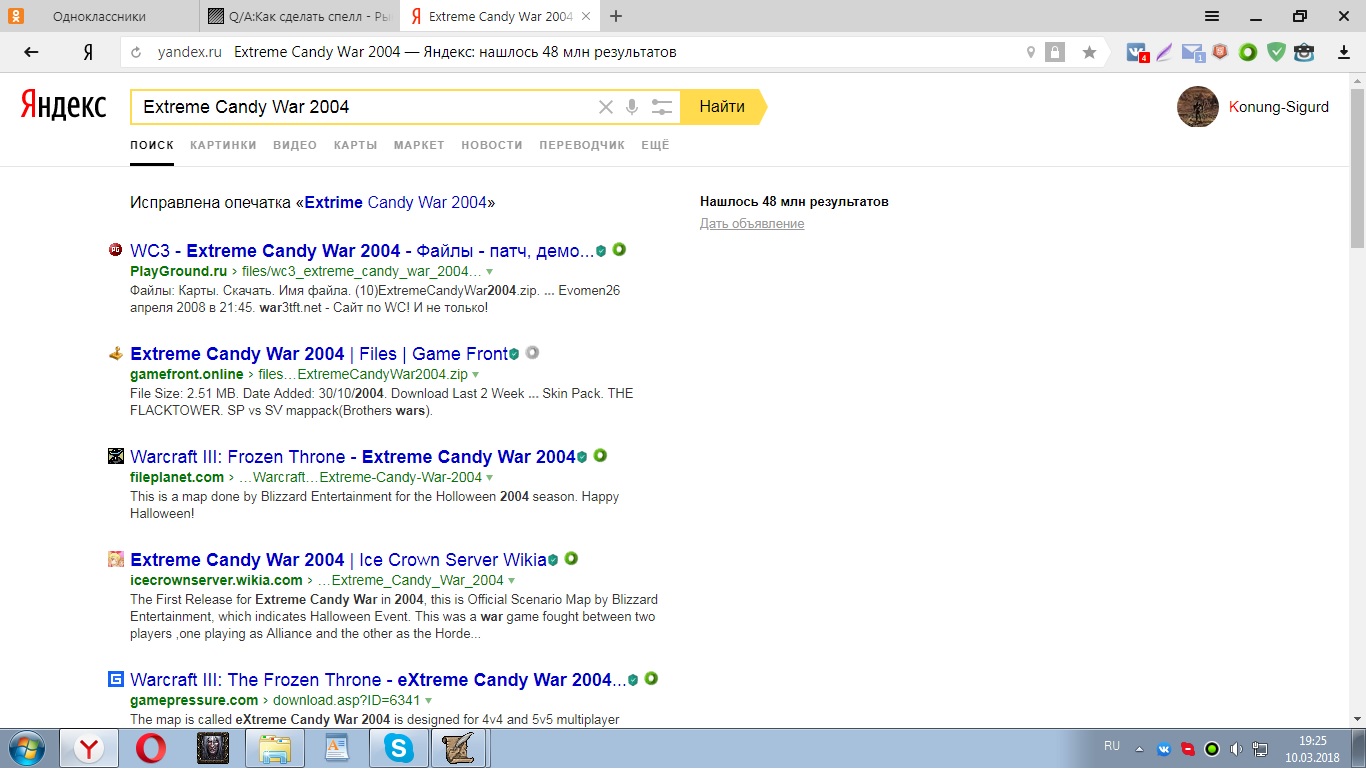Open the WC3 - Extreme Candy War 2004 result
The width and height of the screenshot is (1366, 773).
[362, 251]
